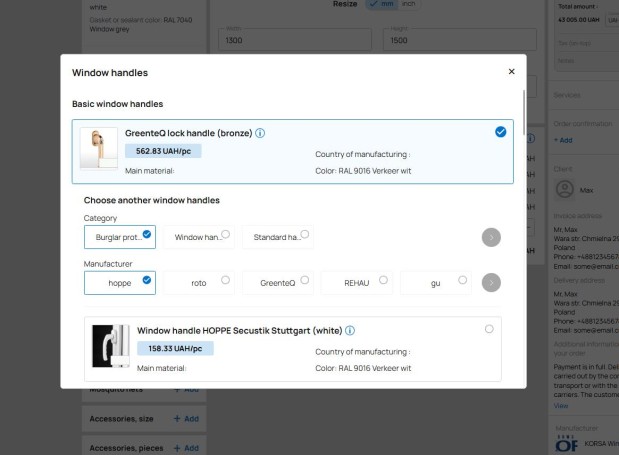Add Accessories, size in background page
The width and height of the screenshot is (619, 455).
(186, 419)
